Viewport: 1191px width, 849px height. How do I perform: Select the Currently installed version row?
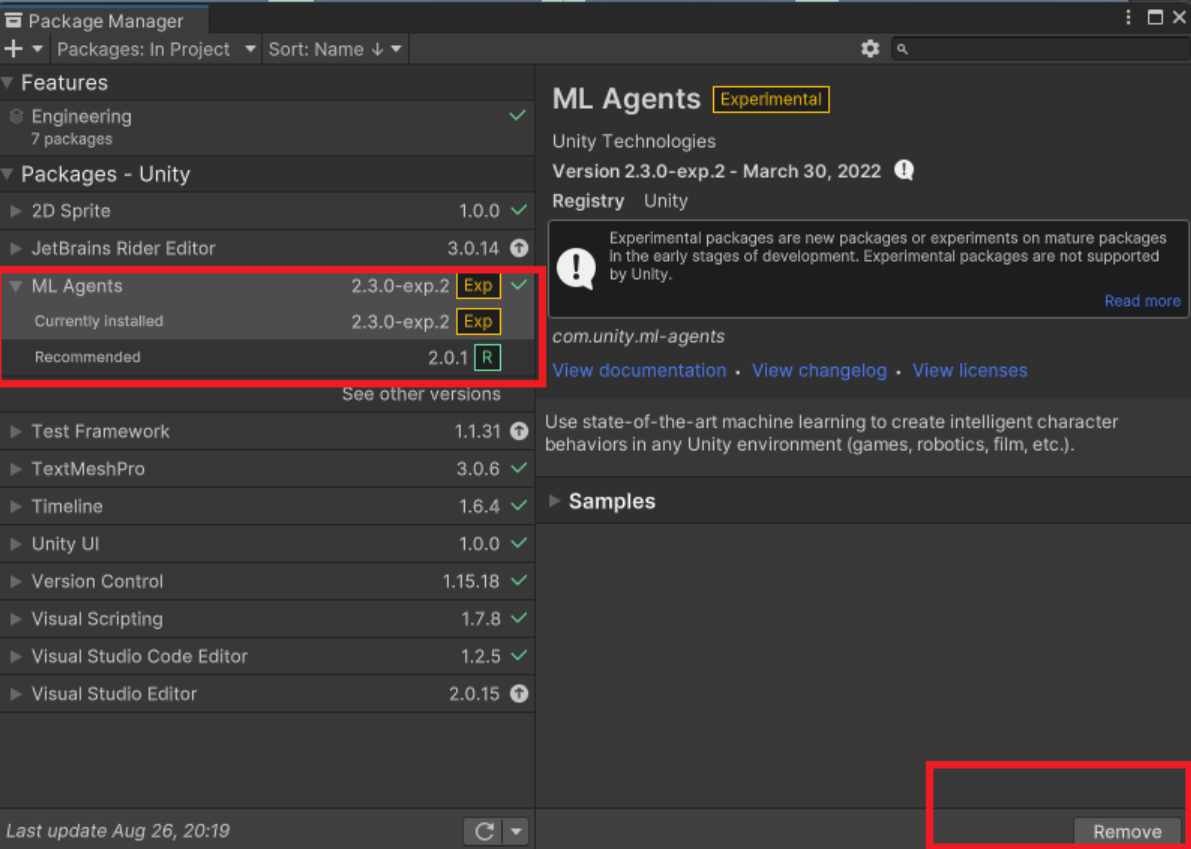point(267,321)
